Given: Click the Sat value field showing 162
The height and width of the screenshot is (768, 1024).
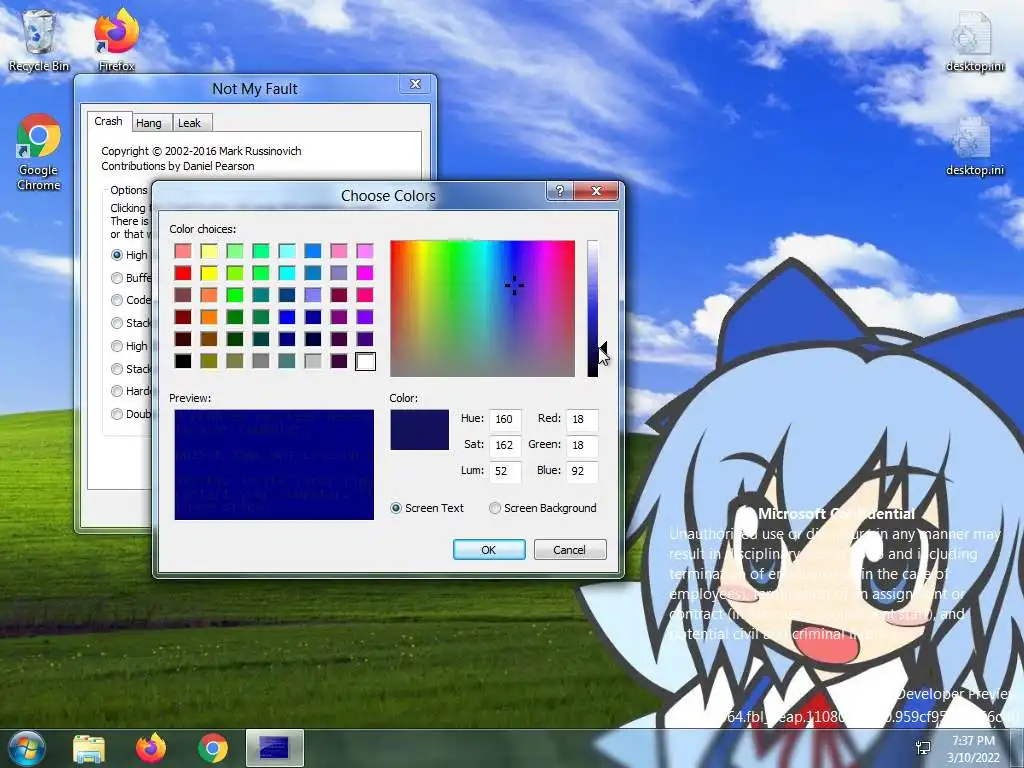Looking at the screenshot, I should [x=505, y=445].
